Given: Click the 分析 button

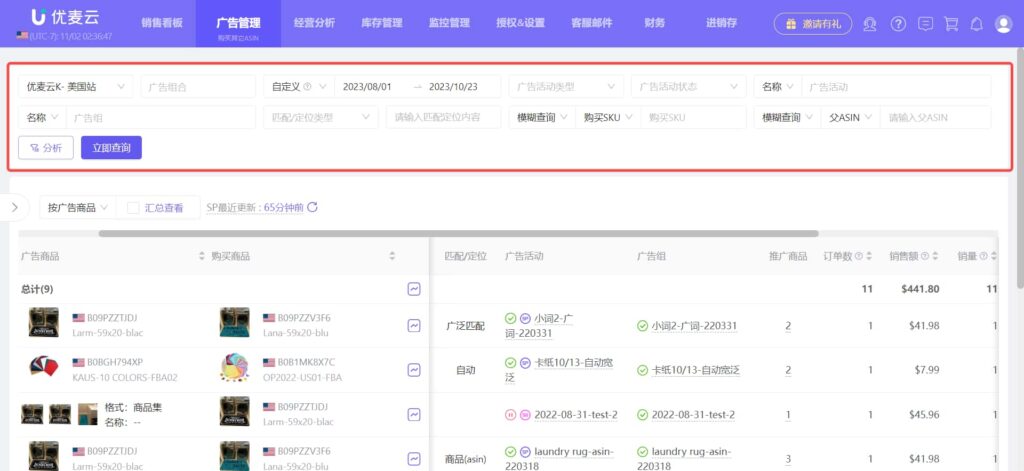Looking at the screenshot, I should coord(46,148).
